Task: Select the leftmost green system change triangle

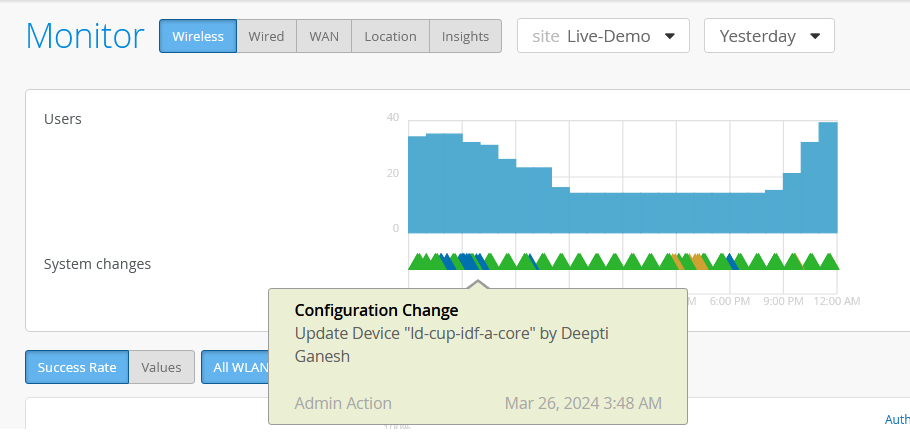Action: (416, 262)
